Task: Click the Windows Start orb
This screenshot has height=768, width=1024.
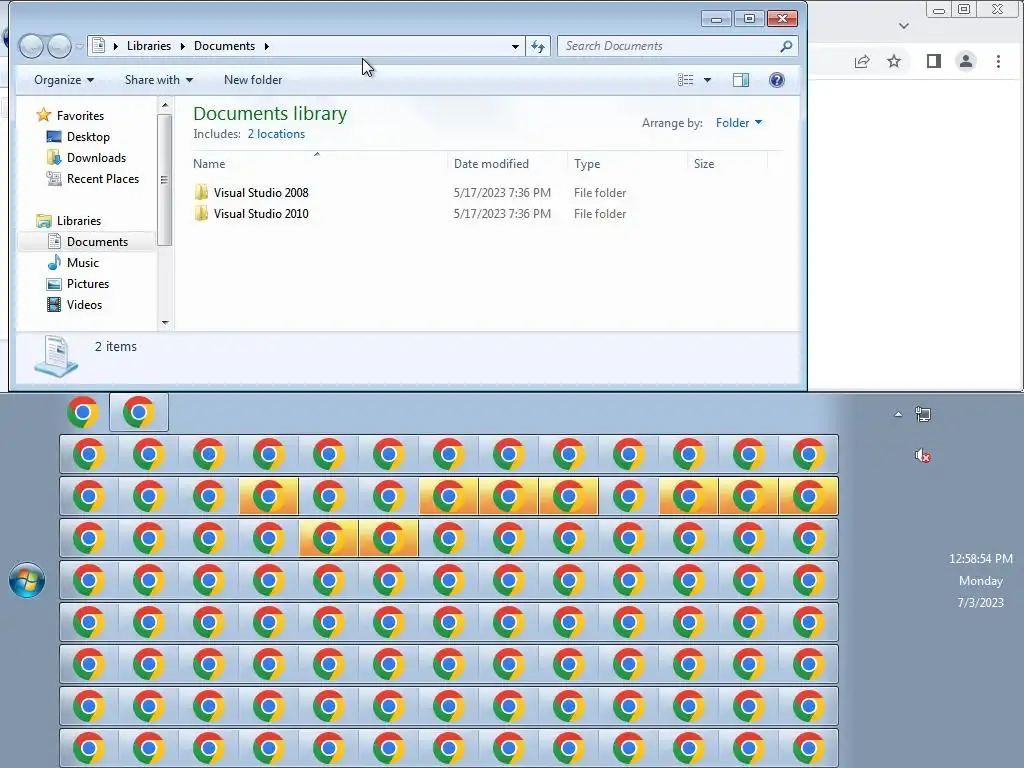Action: (27, 580)
